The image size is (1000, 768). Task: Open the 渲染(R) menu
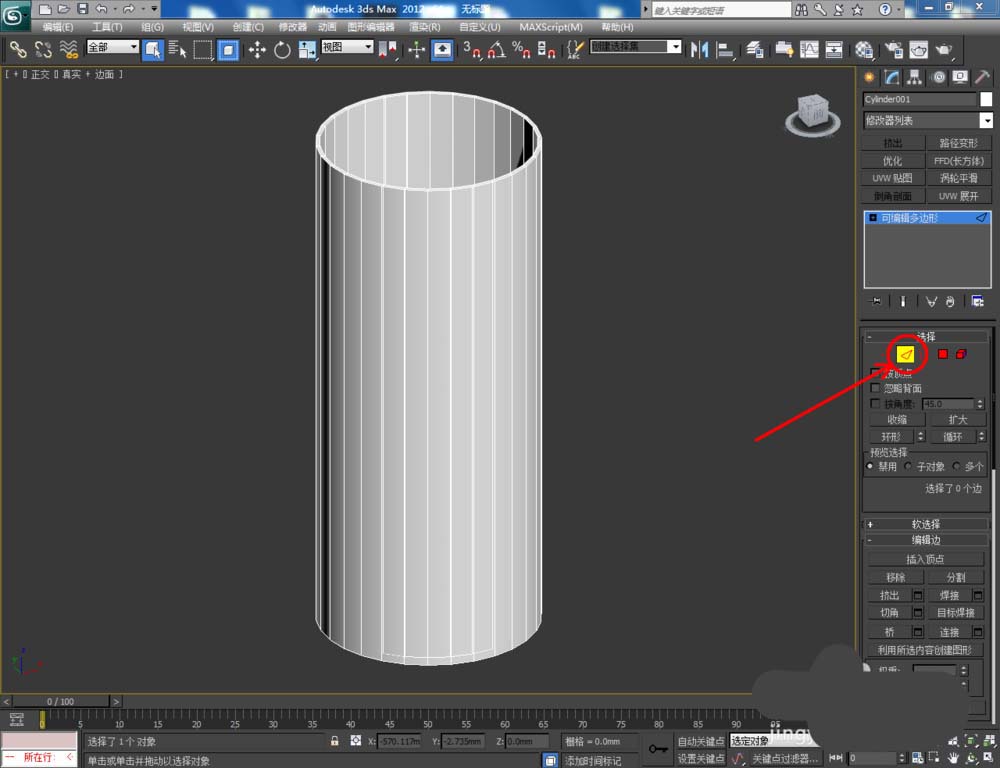point(427,27)
